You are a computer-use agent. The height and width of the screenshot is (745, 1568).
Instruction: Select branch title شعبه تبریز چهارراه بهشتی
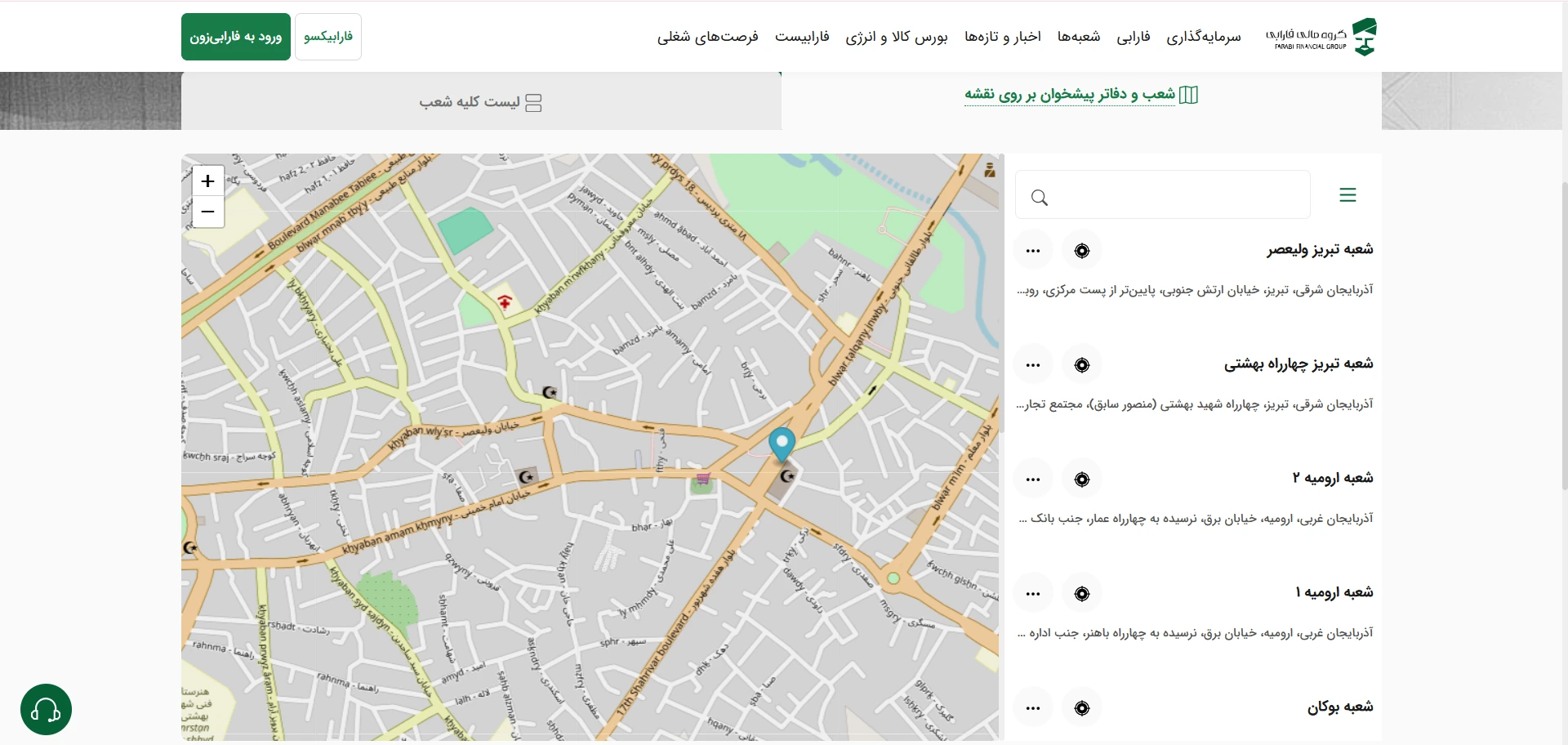pos(1298,364)
